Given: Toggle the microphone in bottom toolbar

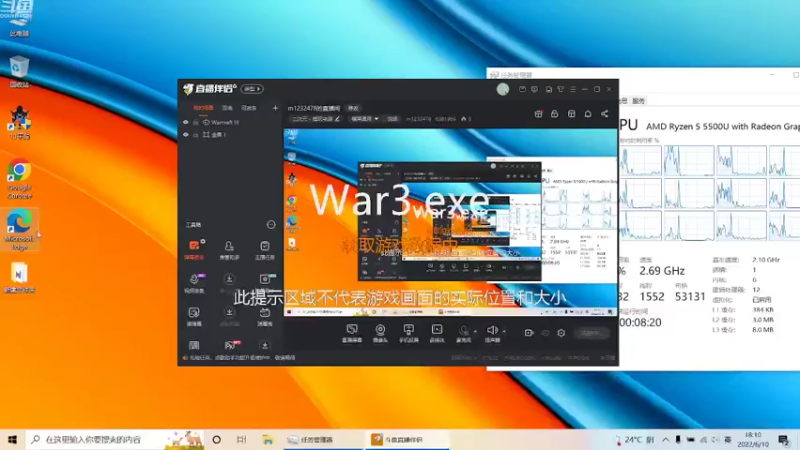Looking at the screenshot, I should 463,333.
